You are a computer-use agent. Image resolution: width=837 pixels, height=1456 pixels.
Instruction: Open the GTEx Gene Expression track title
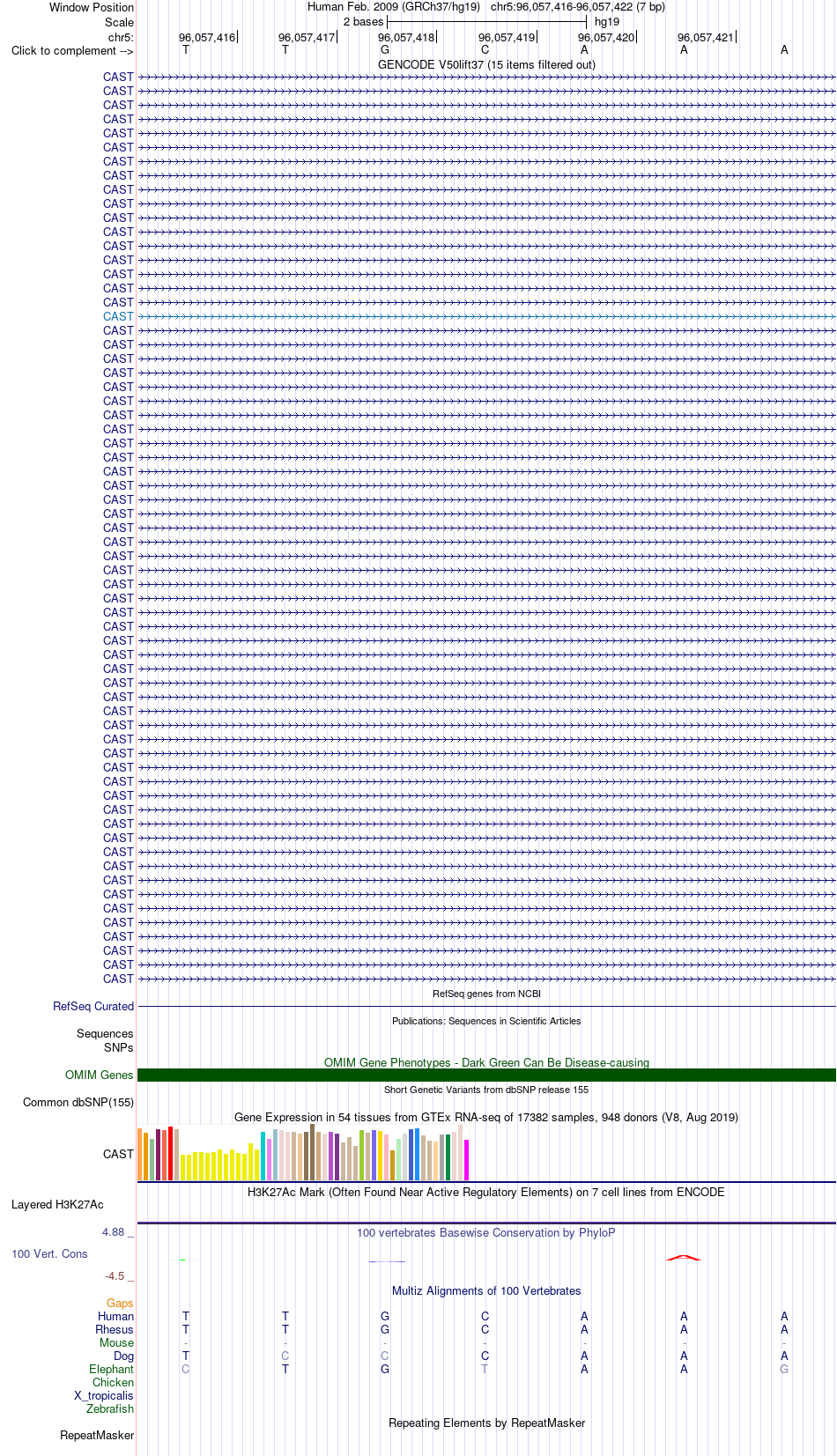[x=486, y=1117]
